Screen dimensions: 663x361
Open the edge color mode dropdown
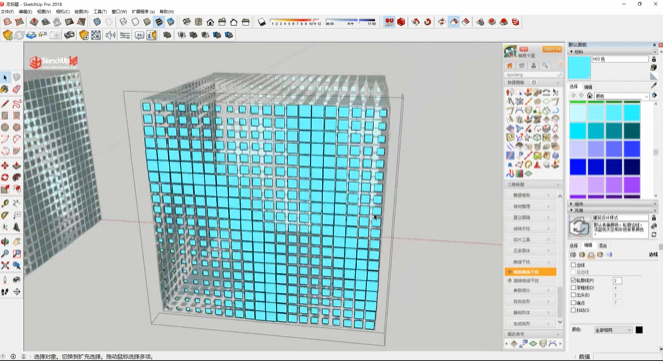tap(613, 330)
